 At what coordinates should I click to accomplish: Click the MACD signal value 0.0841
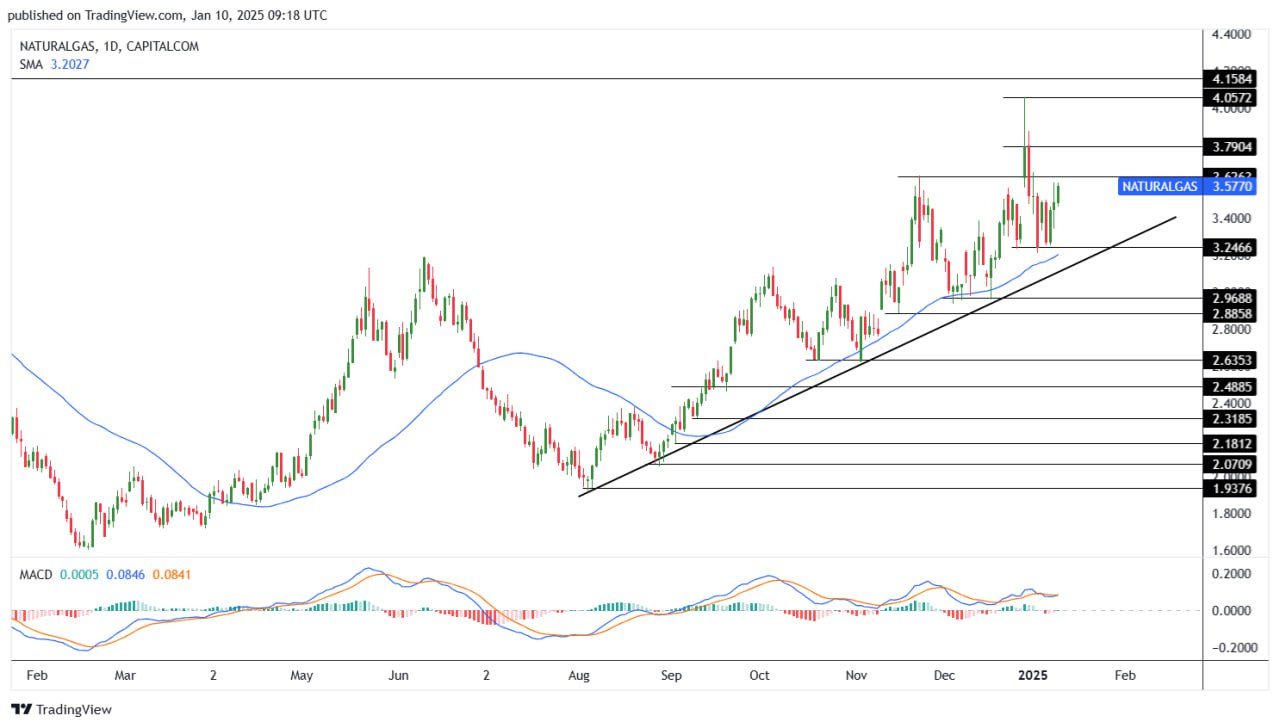(x=171, y=575)
